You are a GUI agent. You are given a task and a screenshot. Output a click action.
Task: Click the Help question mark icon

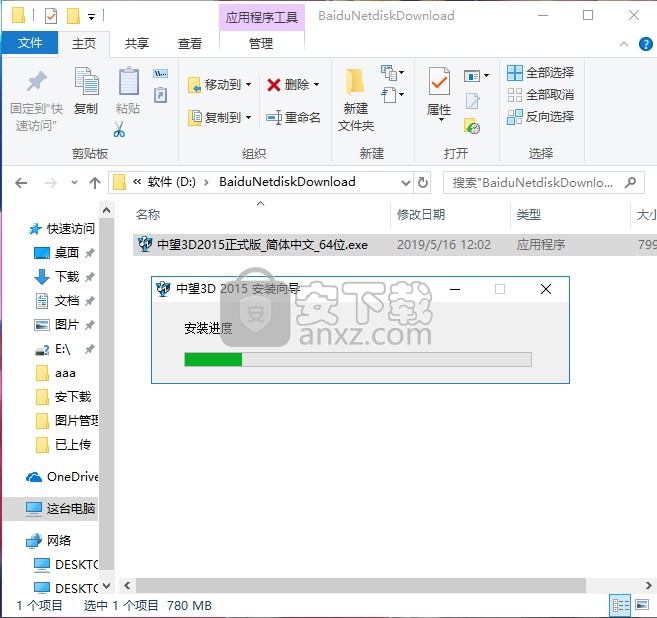point(645,44)
